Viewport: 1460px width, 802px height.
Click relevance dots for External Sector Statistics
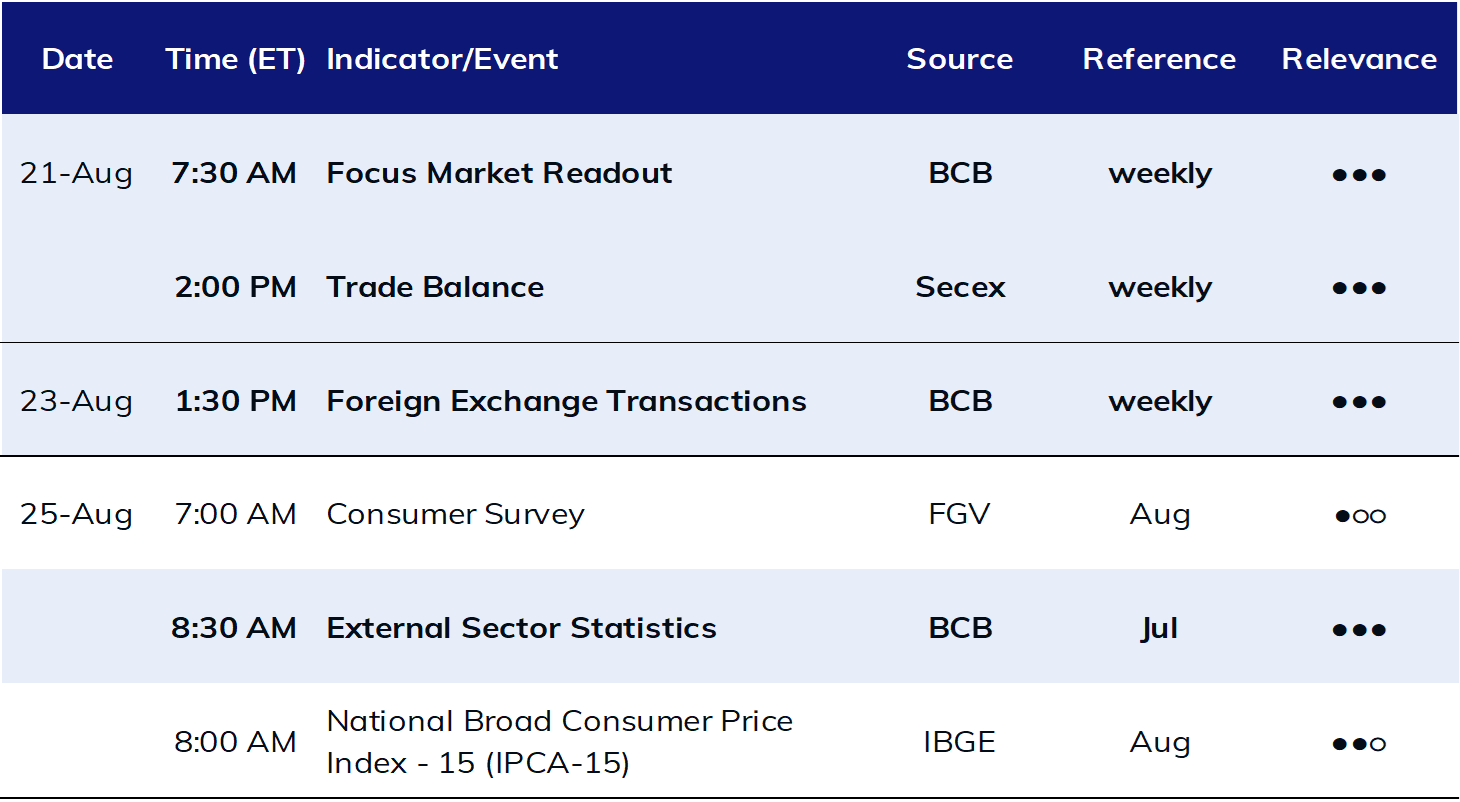coord(1359,631)
